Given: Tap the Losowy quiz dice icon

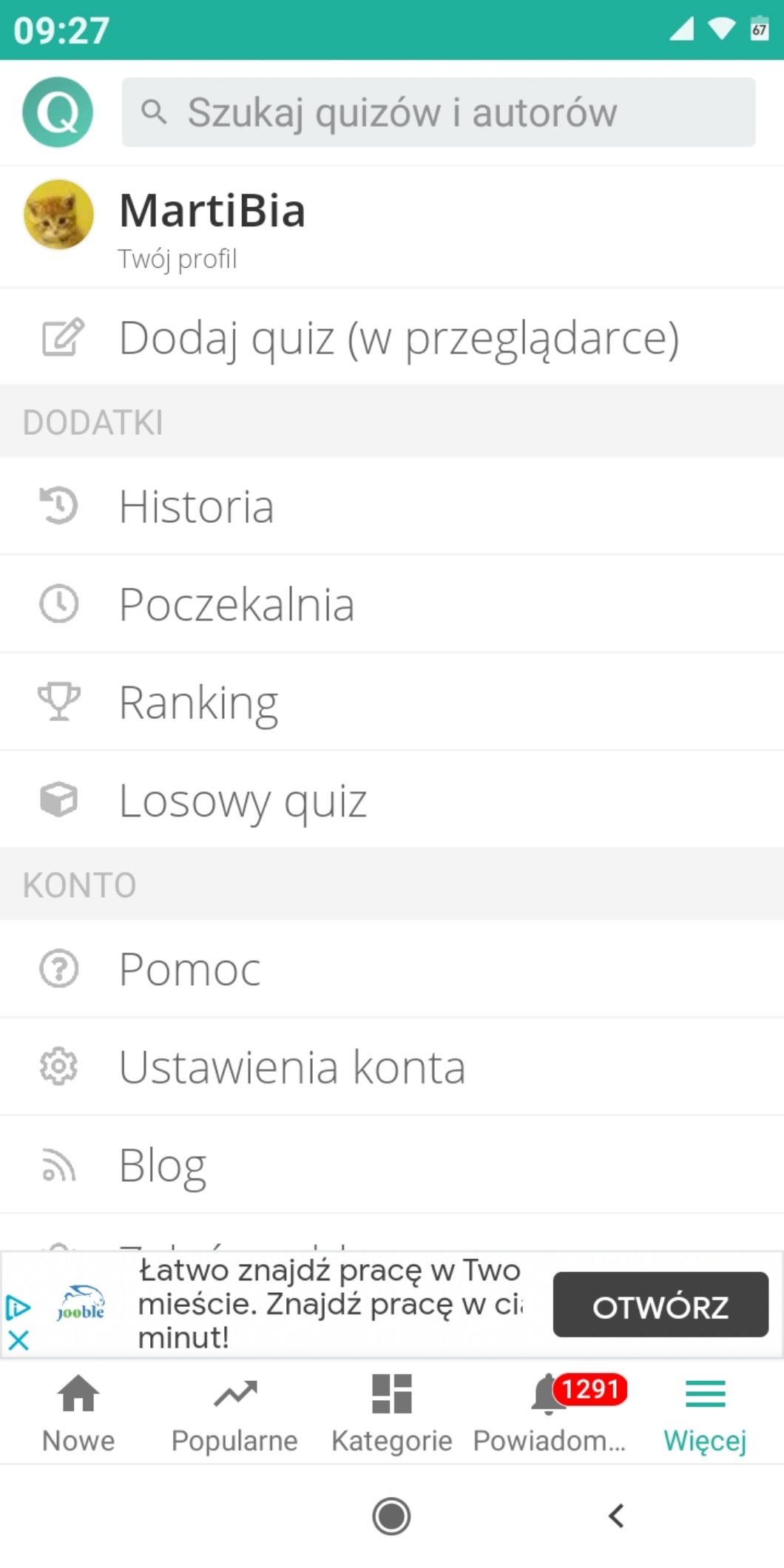Looking at the screenshot, I should (x=58, y=800).
